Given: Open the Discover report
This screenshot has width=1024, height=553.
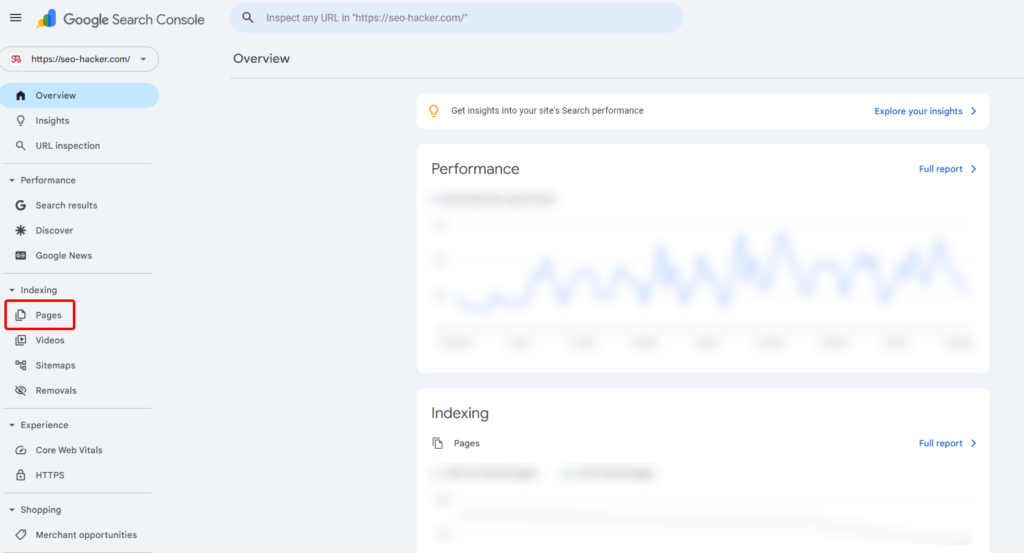Looking at the screenshot, I should tap(54, 230).
